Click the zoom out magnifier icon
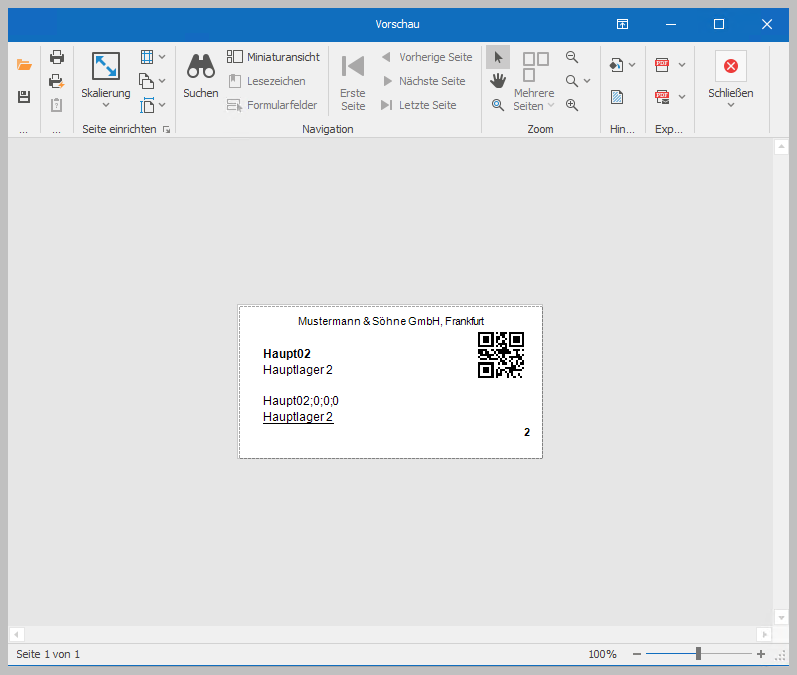Viewport: 797px width, 675px height. coord(572,57)
